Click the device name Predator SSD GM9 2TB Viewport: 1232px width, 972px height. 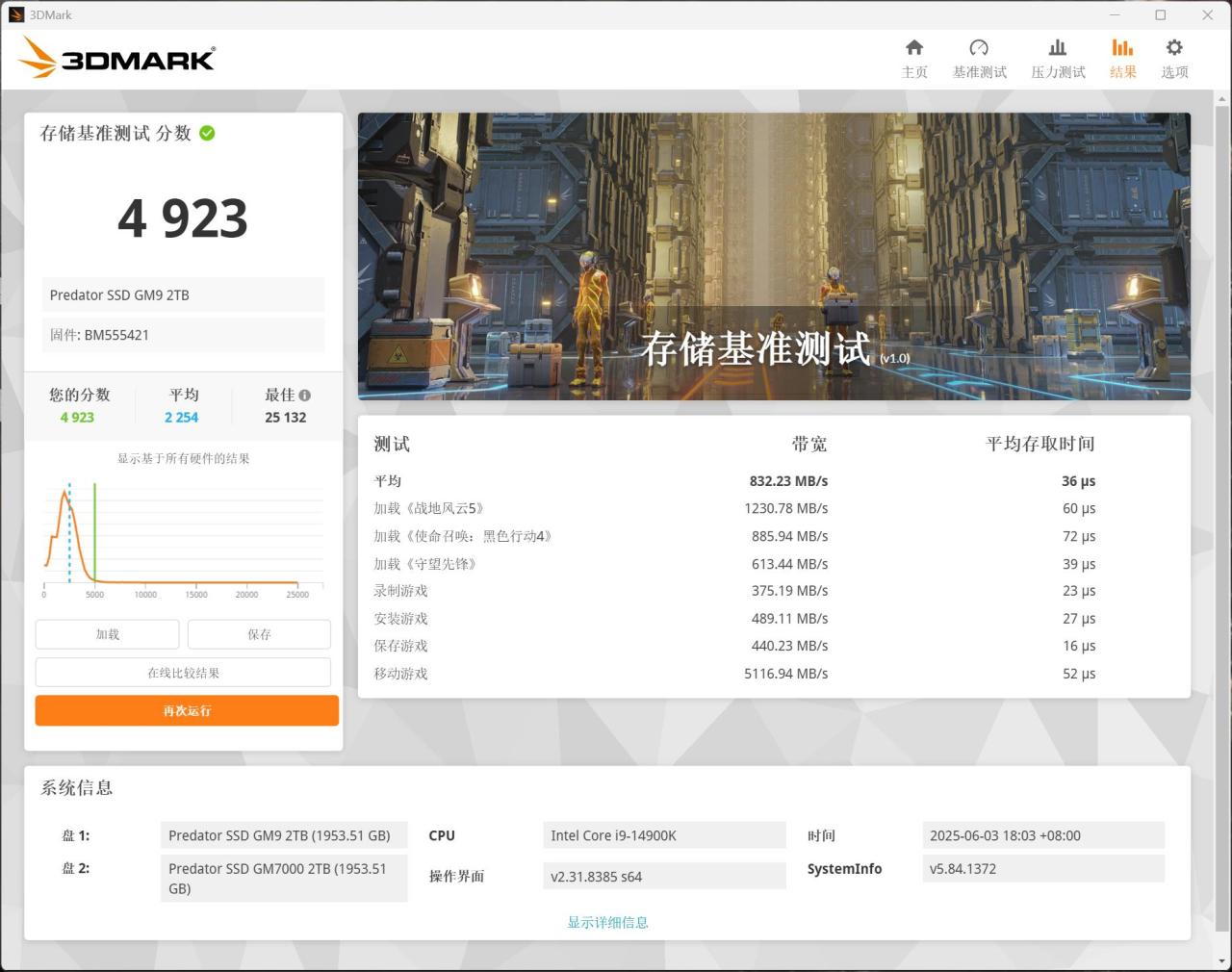(183, 295)
